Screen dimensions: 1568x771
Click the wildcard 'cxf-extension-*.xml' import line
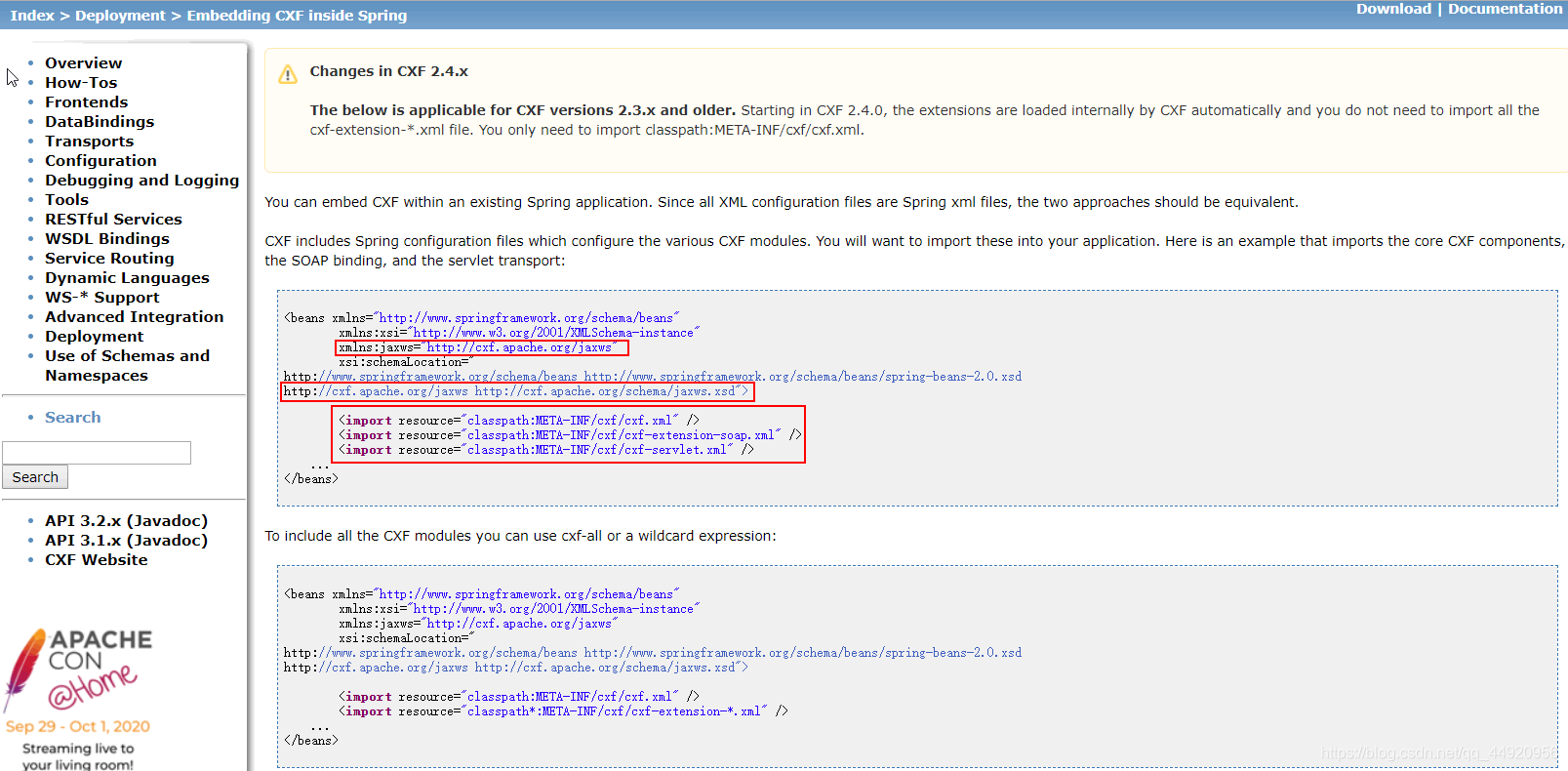[x=563, y=711]
